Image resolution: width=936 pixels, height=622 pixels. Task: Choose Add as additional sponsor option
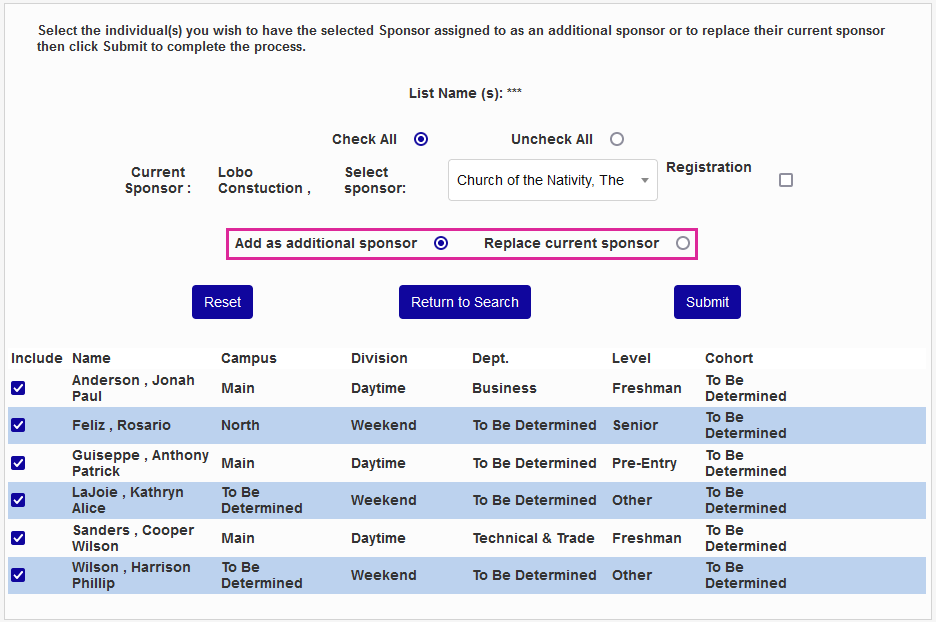(441, 243)
